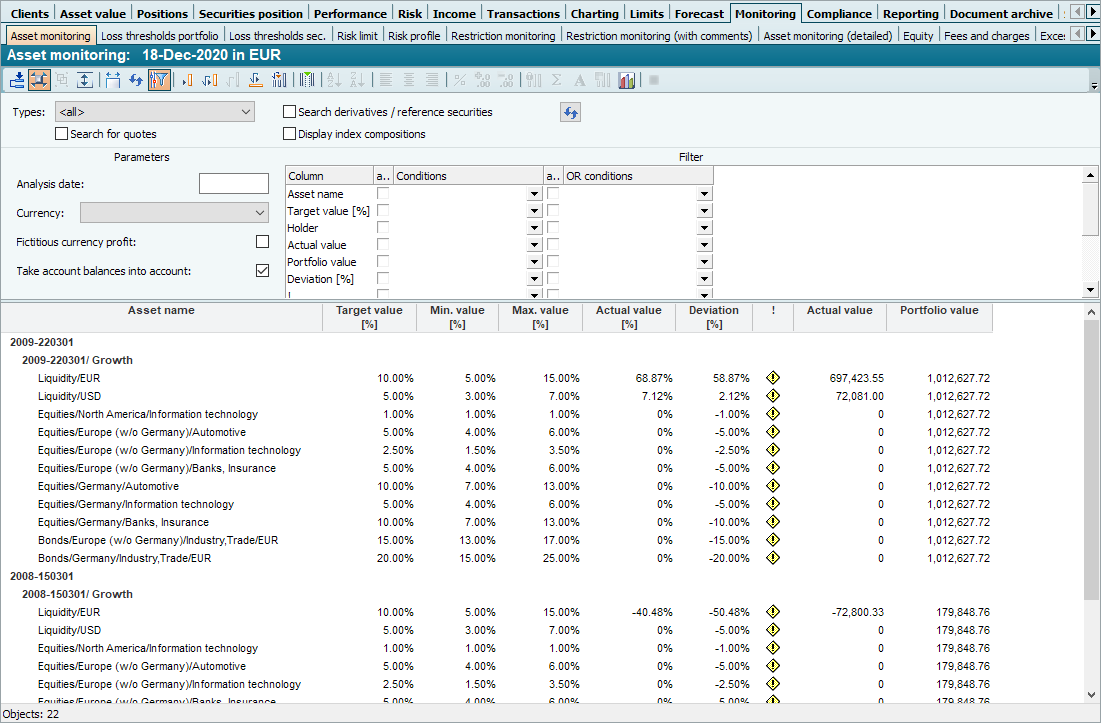The width and height of the screenshot is (1101, 723).
Task: Open the Risk profile sub-tab
Action: pyautogui.click(x=413, y=36)
